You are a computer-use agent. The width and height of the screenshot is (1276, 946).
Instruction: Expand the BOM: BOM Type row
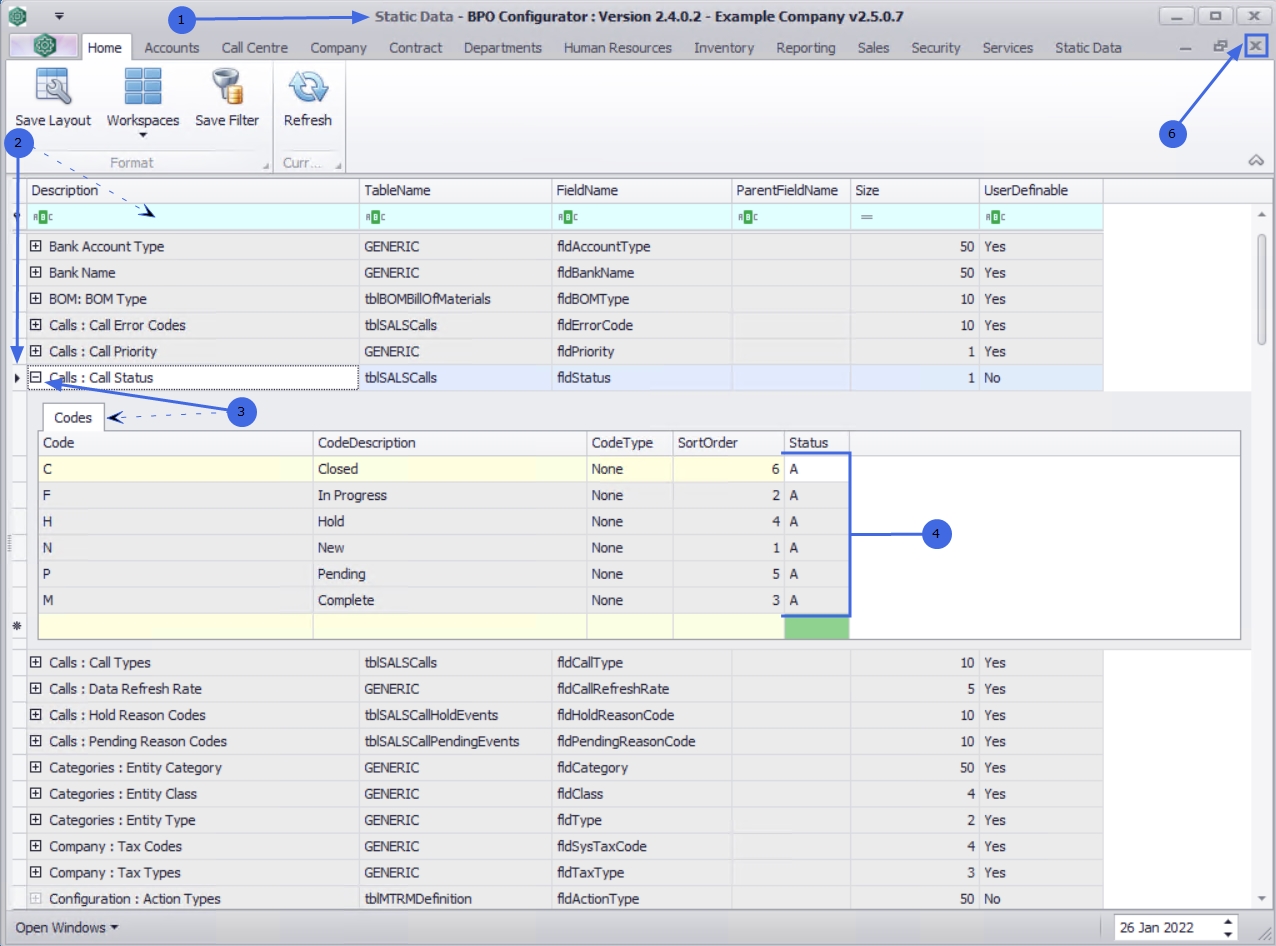click(36, 298)
